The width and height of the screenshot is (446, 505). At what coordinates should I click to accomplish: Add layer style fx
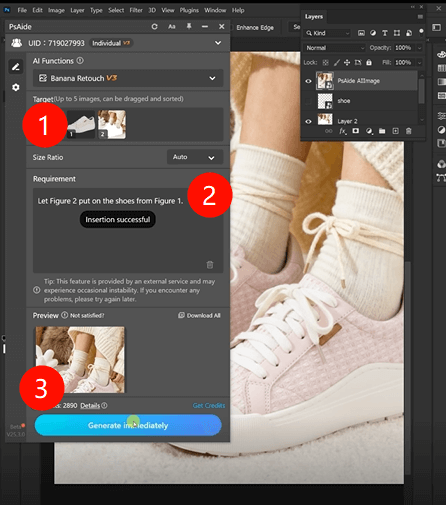(343, 131)
